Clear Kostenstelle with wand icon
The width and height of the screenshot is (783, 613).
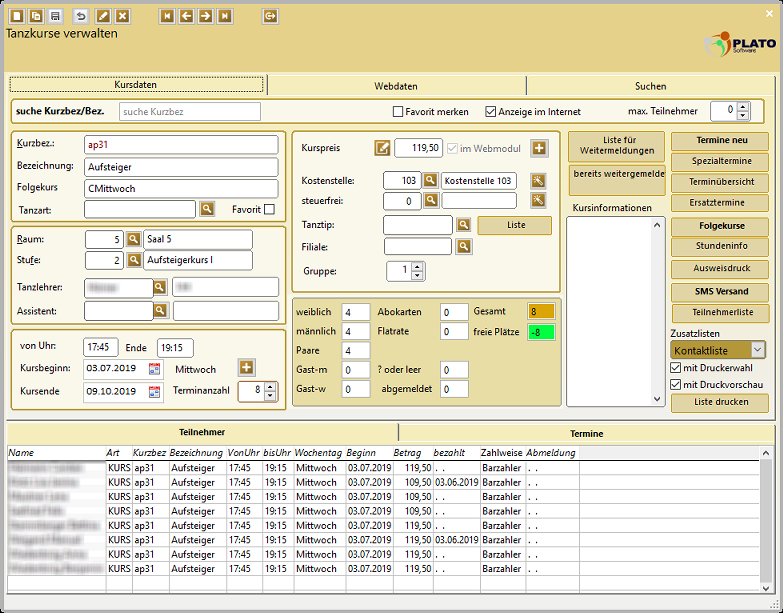click(538, 181)
